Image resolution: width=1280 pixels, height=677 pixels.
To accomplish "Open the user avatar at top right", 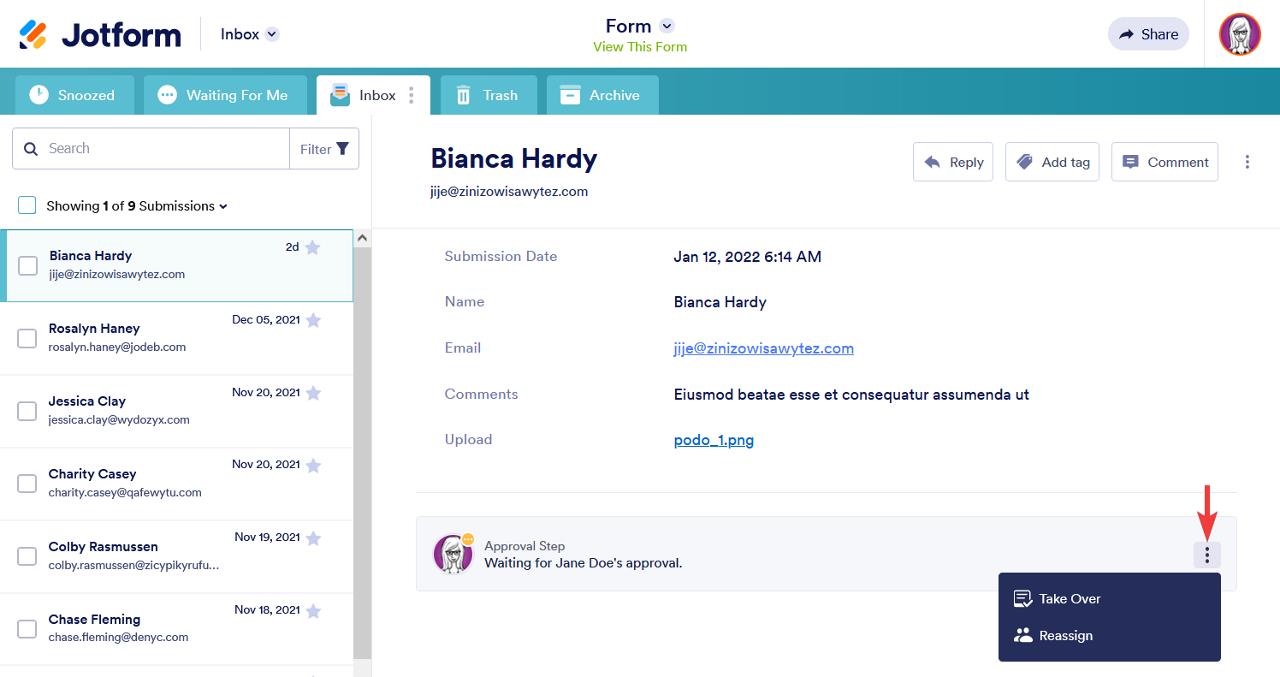I will click(1240, 34).
